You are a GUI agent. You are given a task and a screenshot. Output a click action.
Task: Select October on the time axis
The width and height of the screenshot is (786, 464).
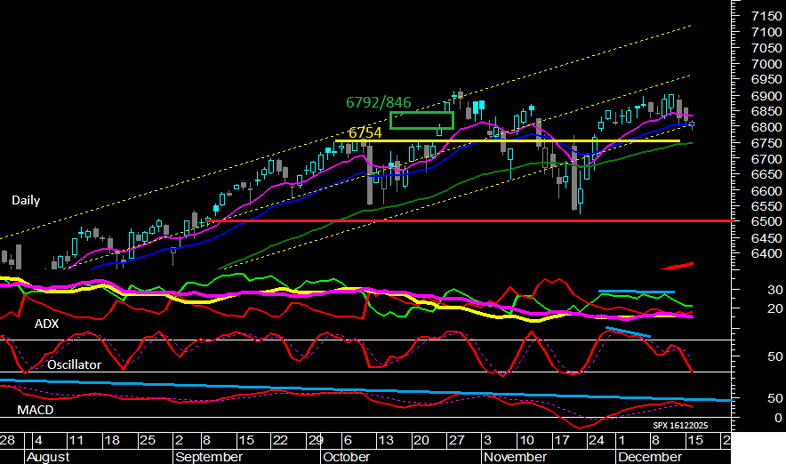pos(348,455)
